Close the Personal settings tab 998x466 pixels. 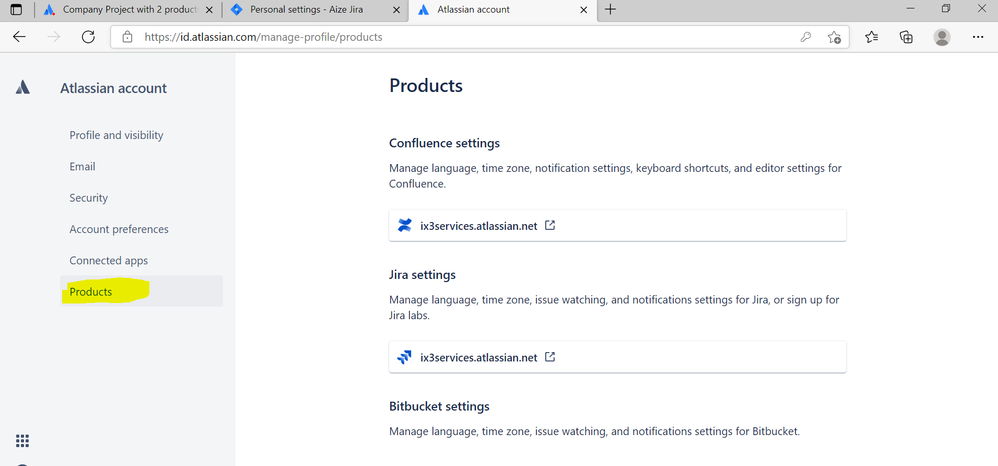397,10
